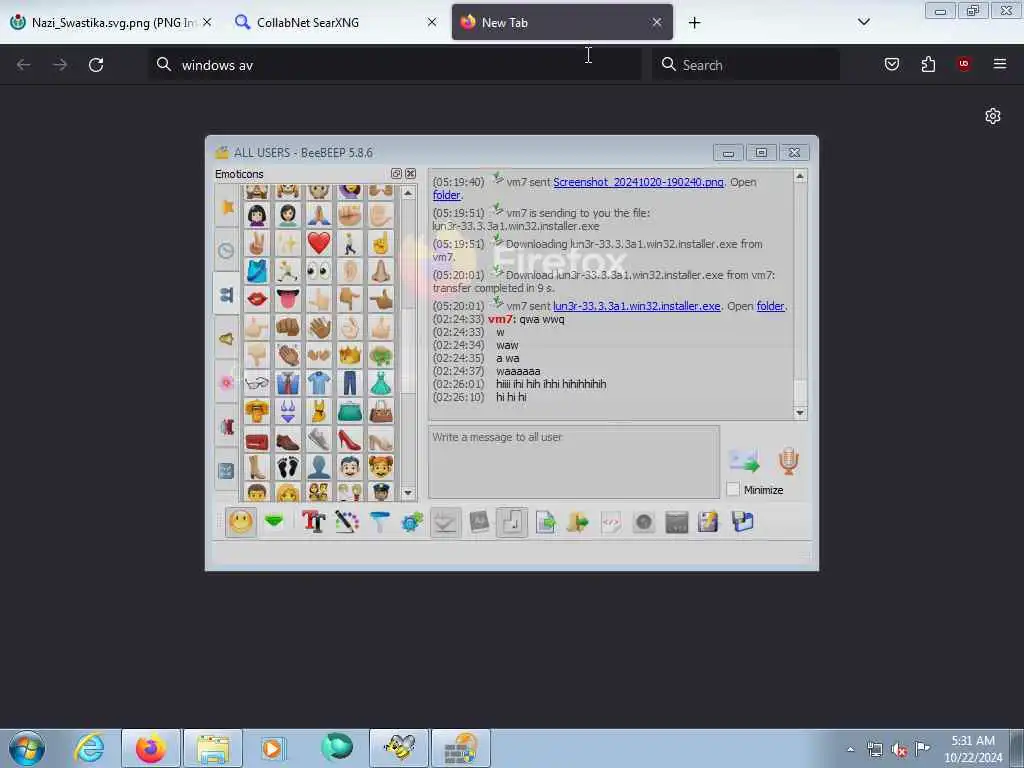This screenshot has width=1024, height=768.
Task: Enable the Minimize checkbox
Action: coord(733,489)
